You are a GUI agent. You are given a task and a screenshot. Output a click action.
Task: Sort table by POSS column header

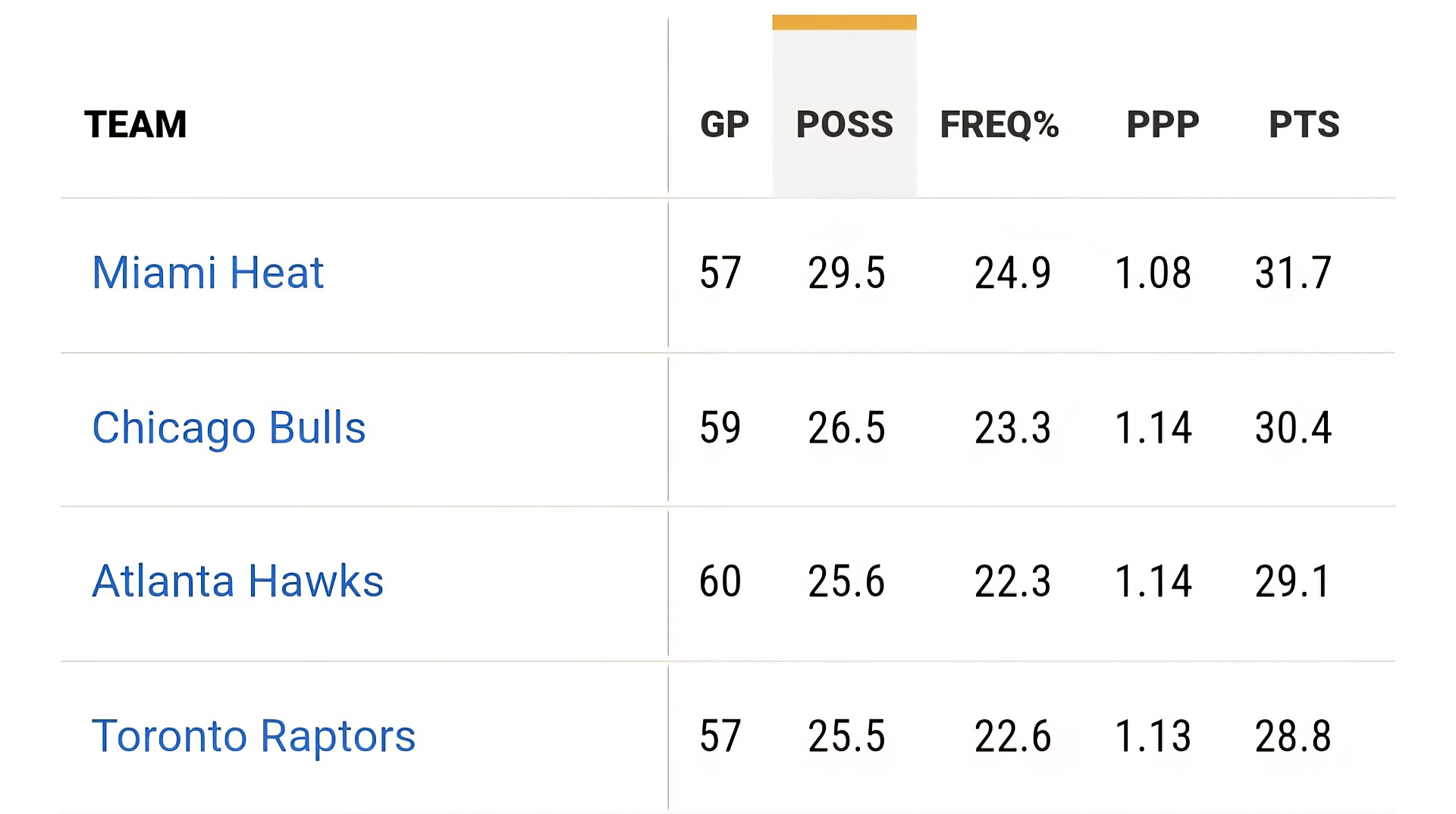coord(844,124)
